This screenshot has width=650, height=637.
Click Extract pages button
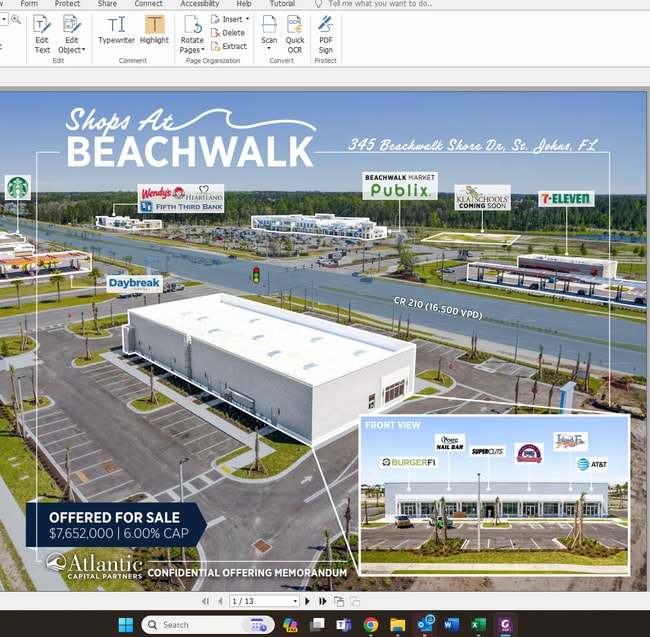(x=229, y=46)
